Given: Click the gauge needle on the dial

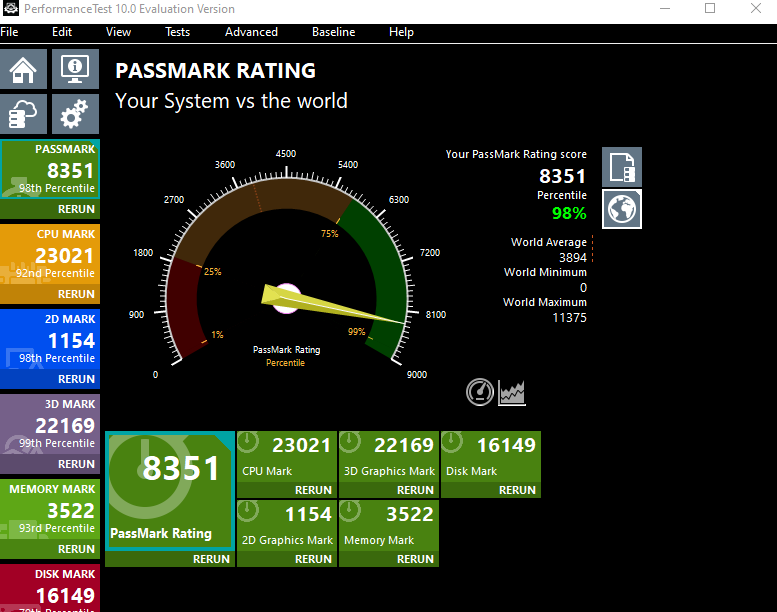Looking at the screenshot, I should 333,305.
